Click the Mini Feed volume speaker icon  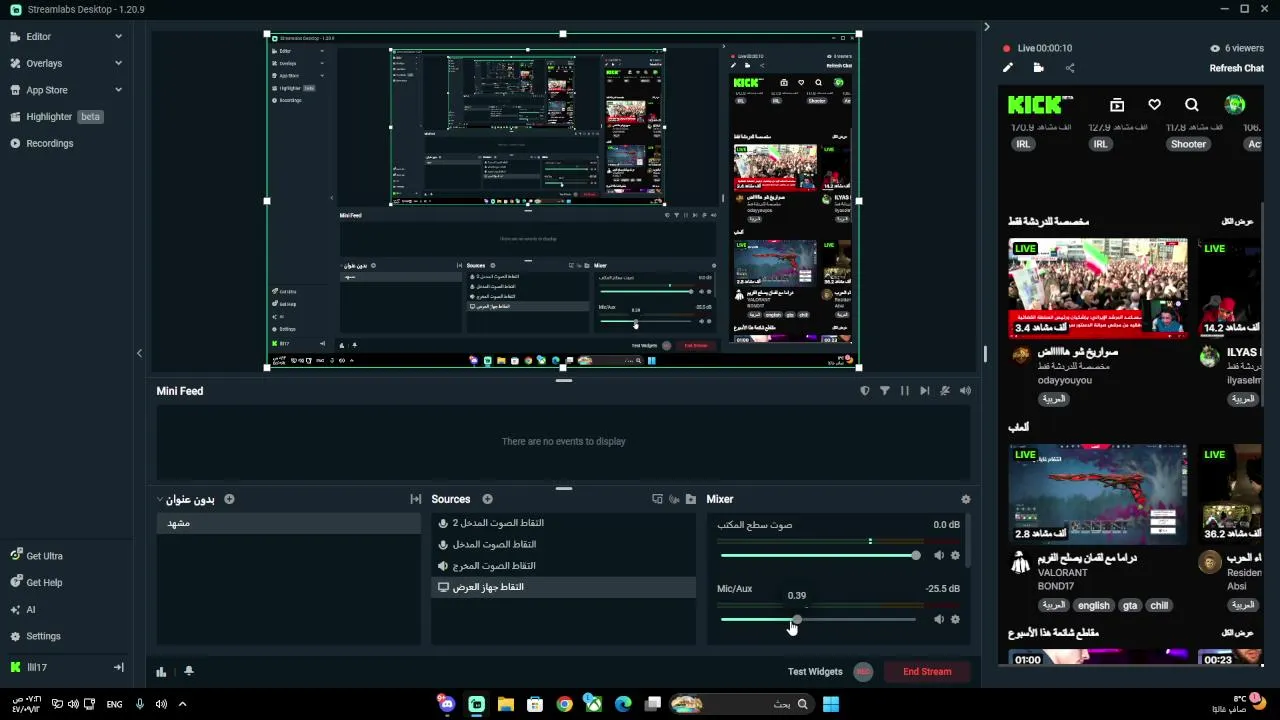965,391
